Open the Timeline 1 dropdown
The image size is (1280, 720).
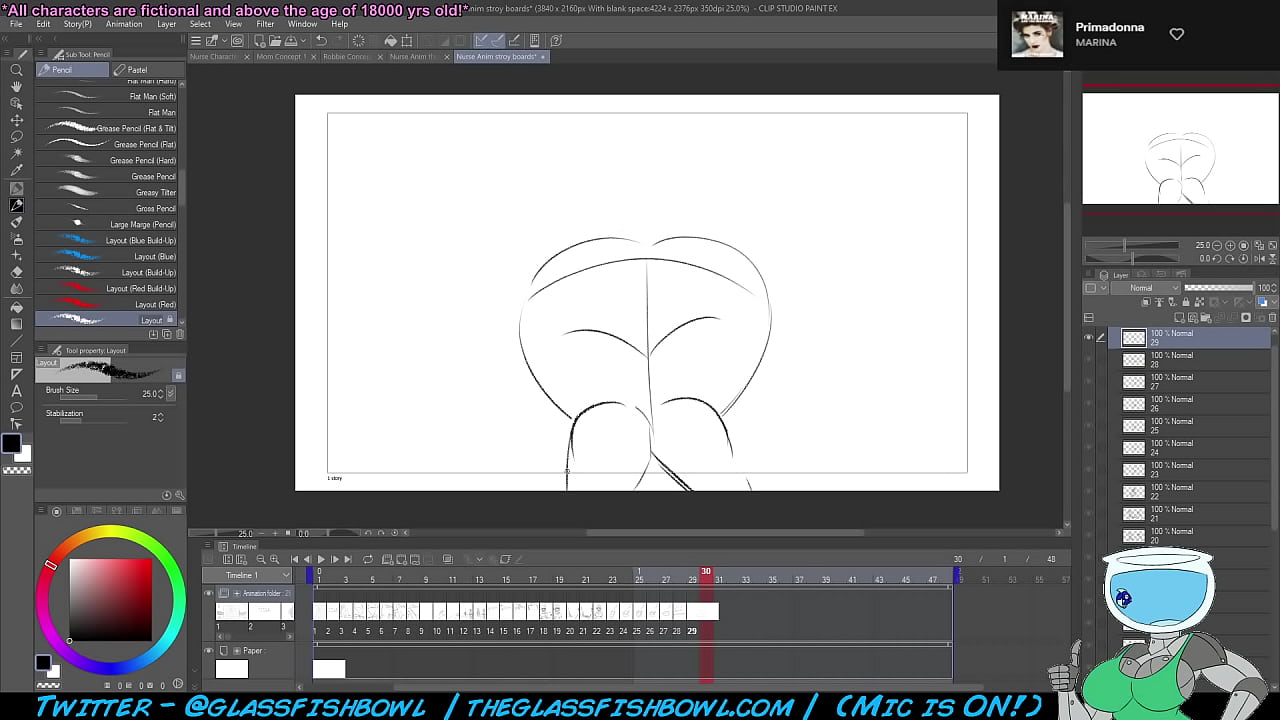[x=286, y=575]
